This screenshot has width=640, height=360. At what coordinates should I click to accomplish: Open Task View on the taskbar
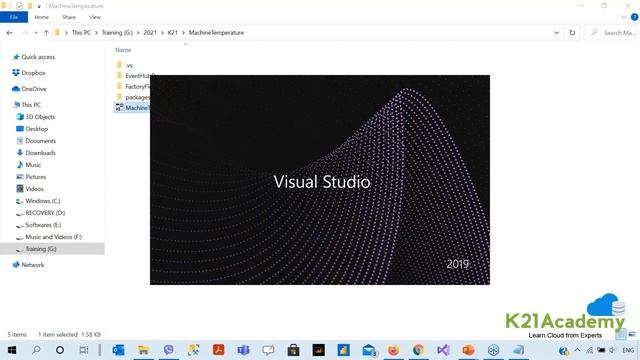(84, 350)
